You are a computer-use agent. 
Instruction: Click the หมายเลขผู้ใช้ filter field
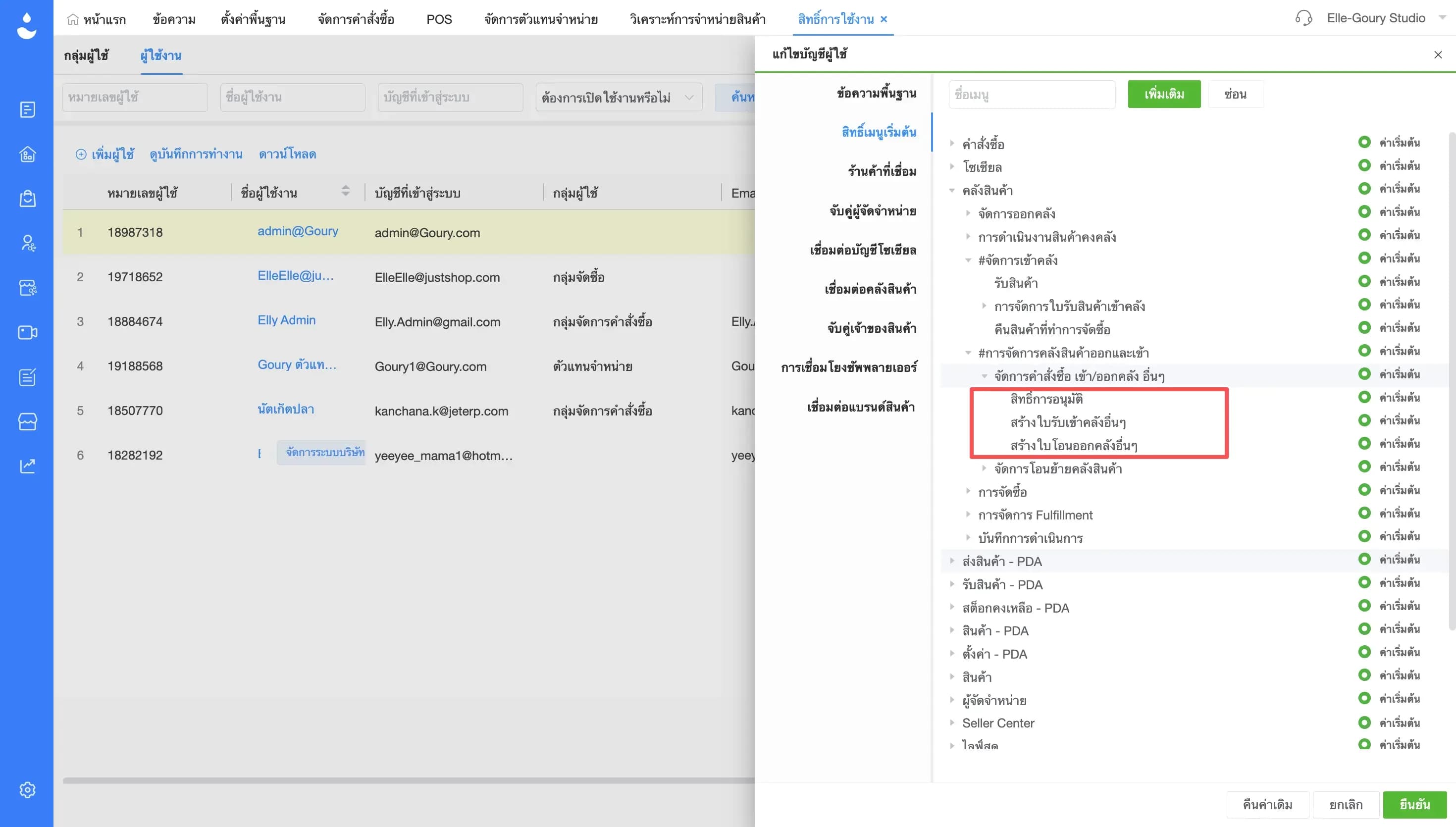pos(135,97)
